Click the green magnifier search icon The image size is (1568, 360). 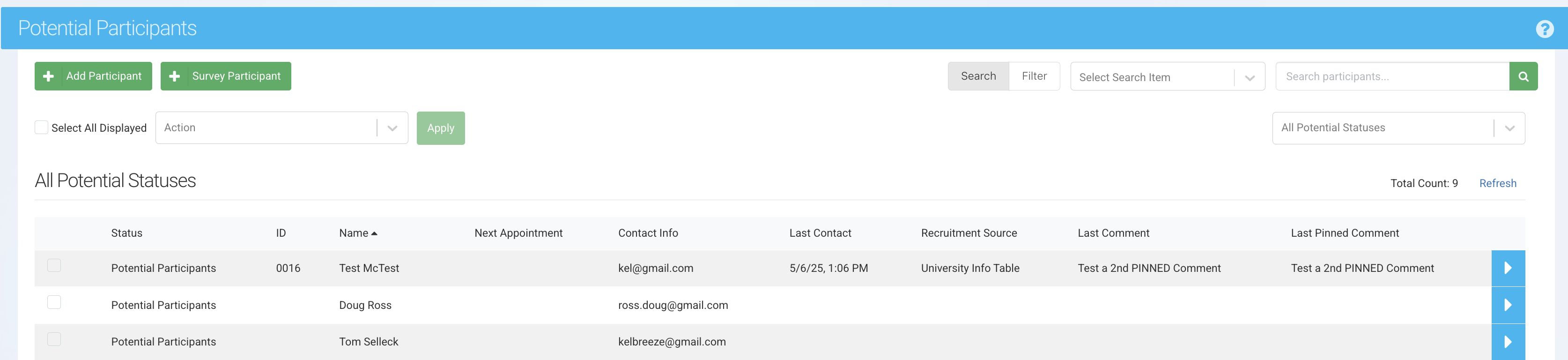pos(1523,76)
